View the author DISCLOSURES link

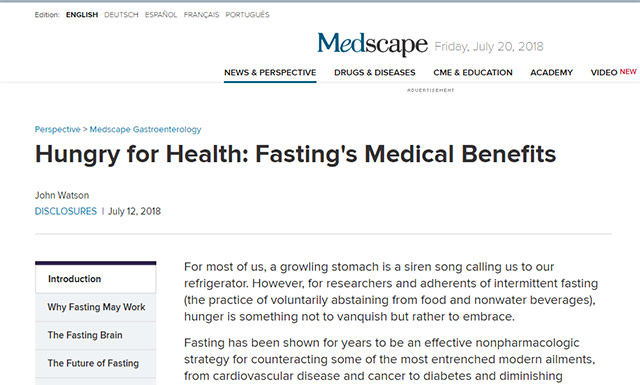(66, 211)
